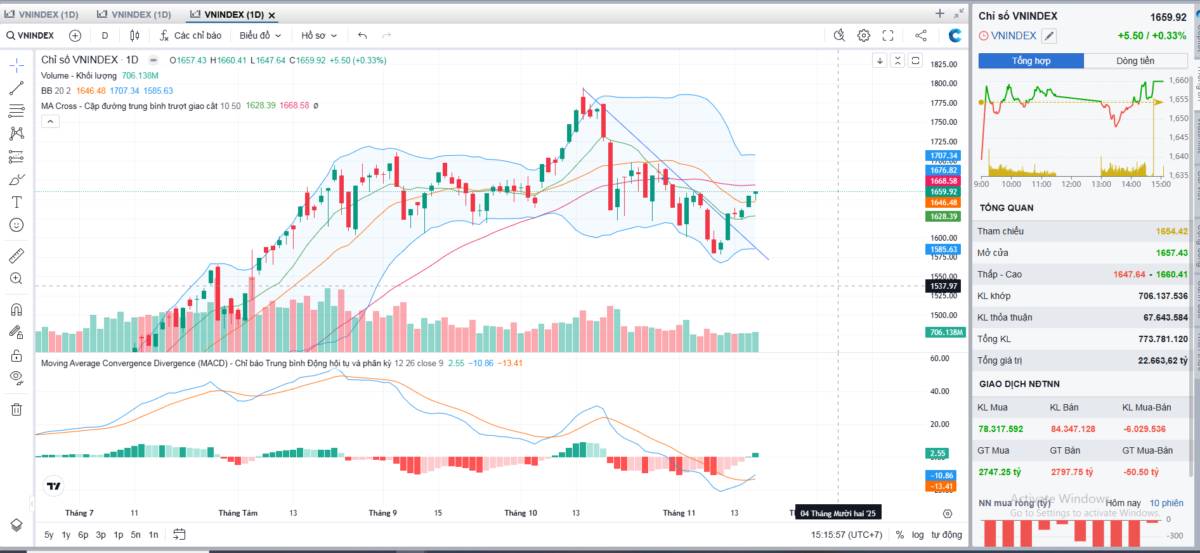Open the forecasting and measurement tool
1200x553 pixels.
[16, 156]
